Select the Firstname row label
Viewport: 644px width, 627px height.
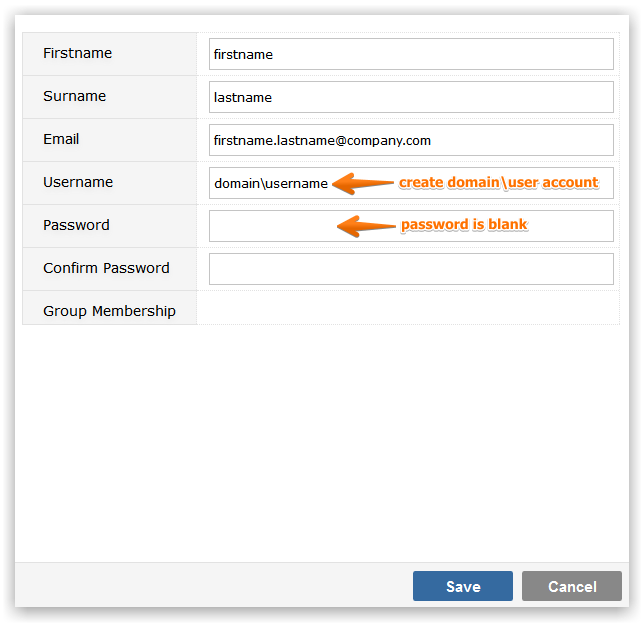coord(78,53)
